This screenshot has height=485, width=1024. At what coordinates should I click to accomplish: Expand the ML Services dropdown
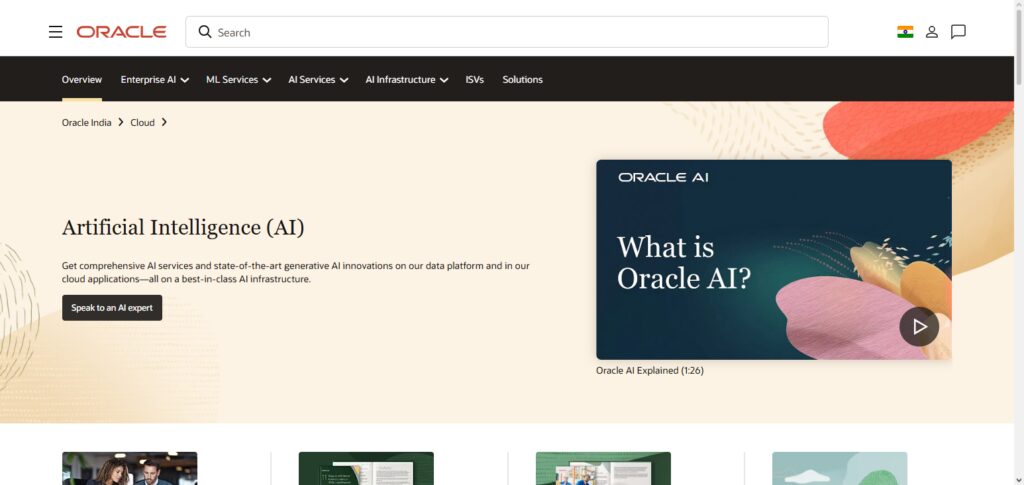pos(238,80)
